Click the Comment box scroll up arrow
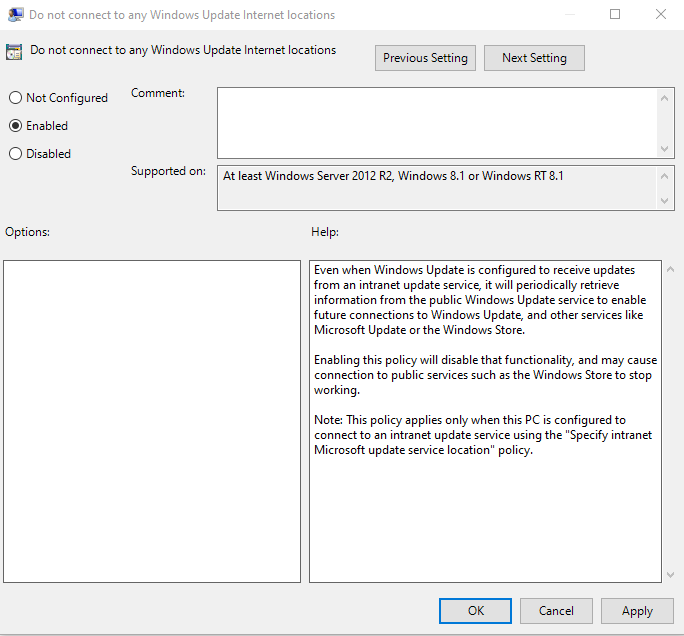 (664, 98)
